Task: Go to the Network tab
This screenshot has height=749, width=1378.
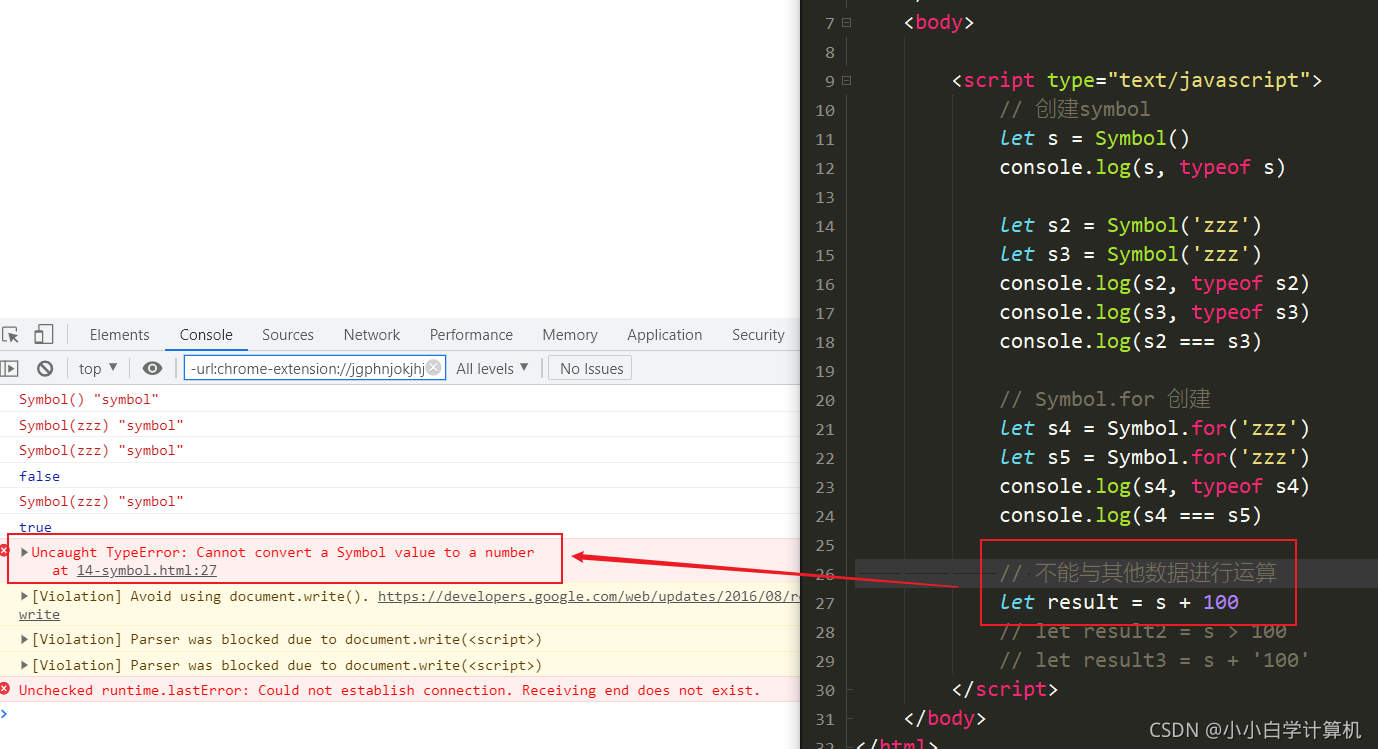Action: tap(372, 335)
